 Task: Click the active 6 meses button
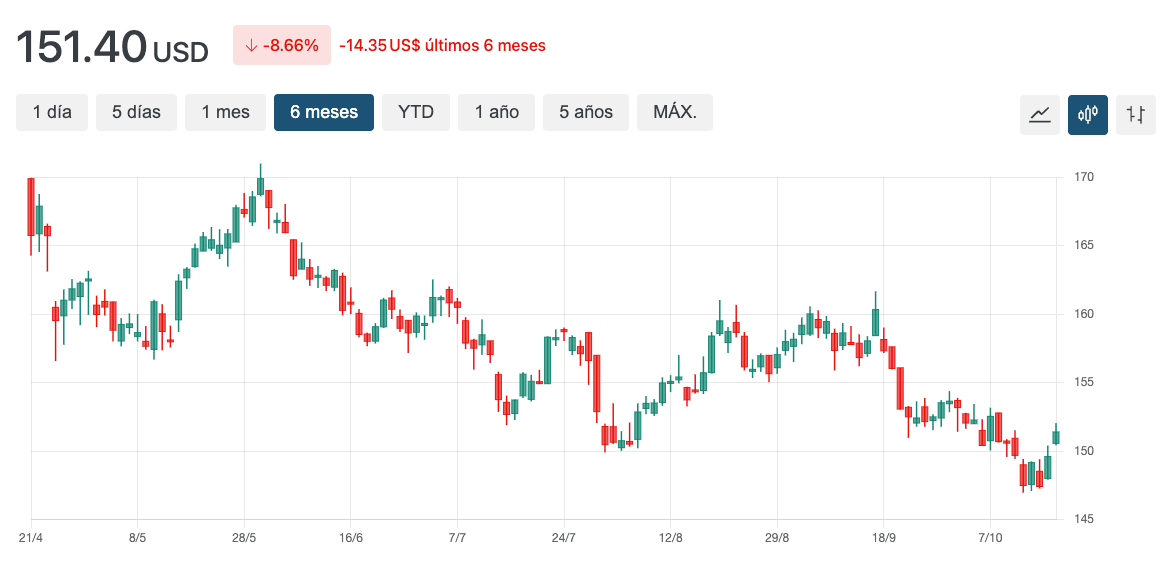[324, 113]
